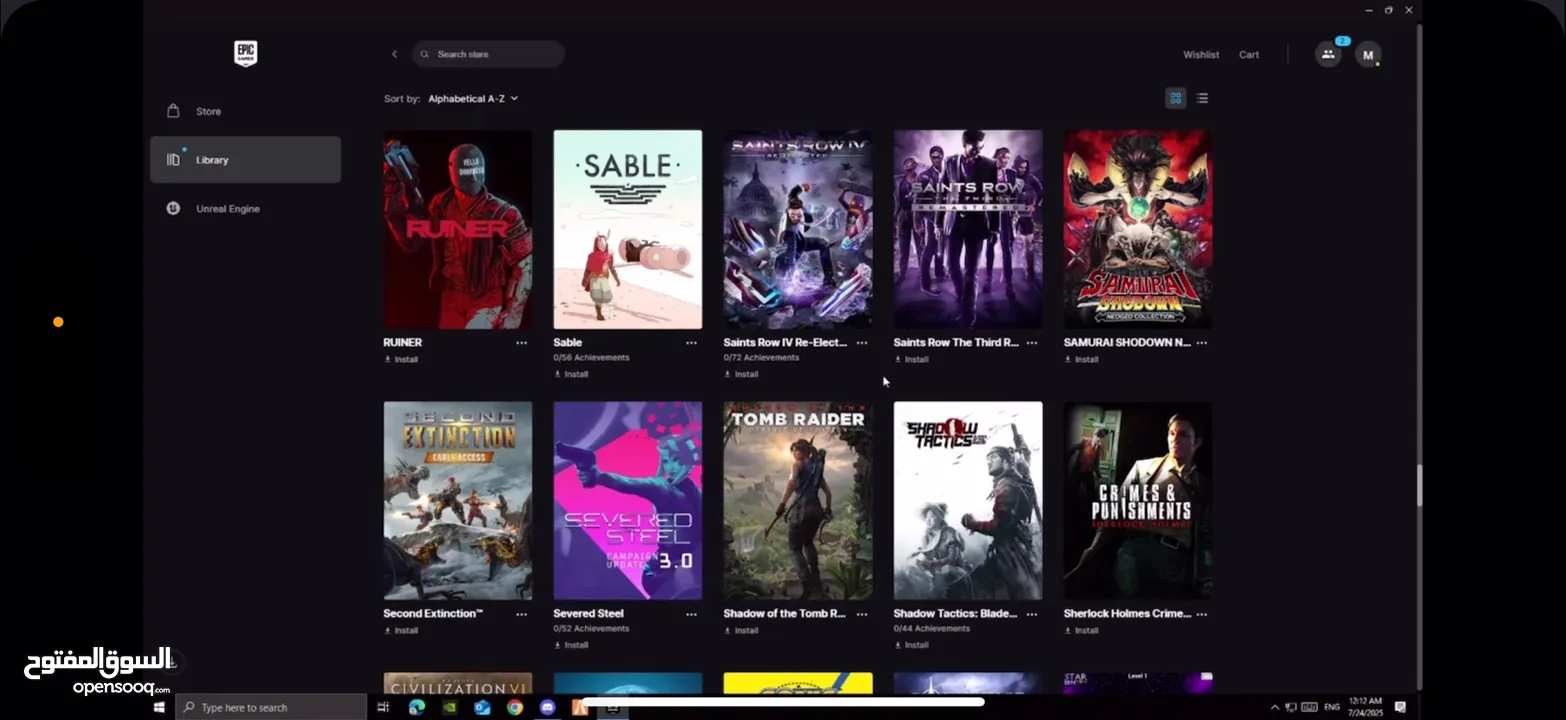Open options for Sherlock Holmes Crimes
Image resolution: width=1566 pixels, height=720 pixels.
pyautogui.click(x=1202, y=614)
